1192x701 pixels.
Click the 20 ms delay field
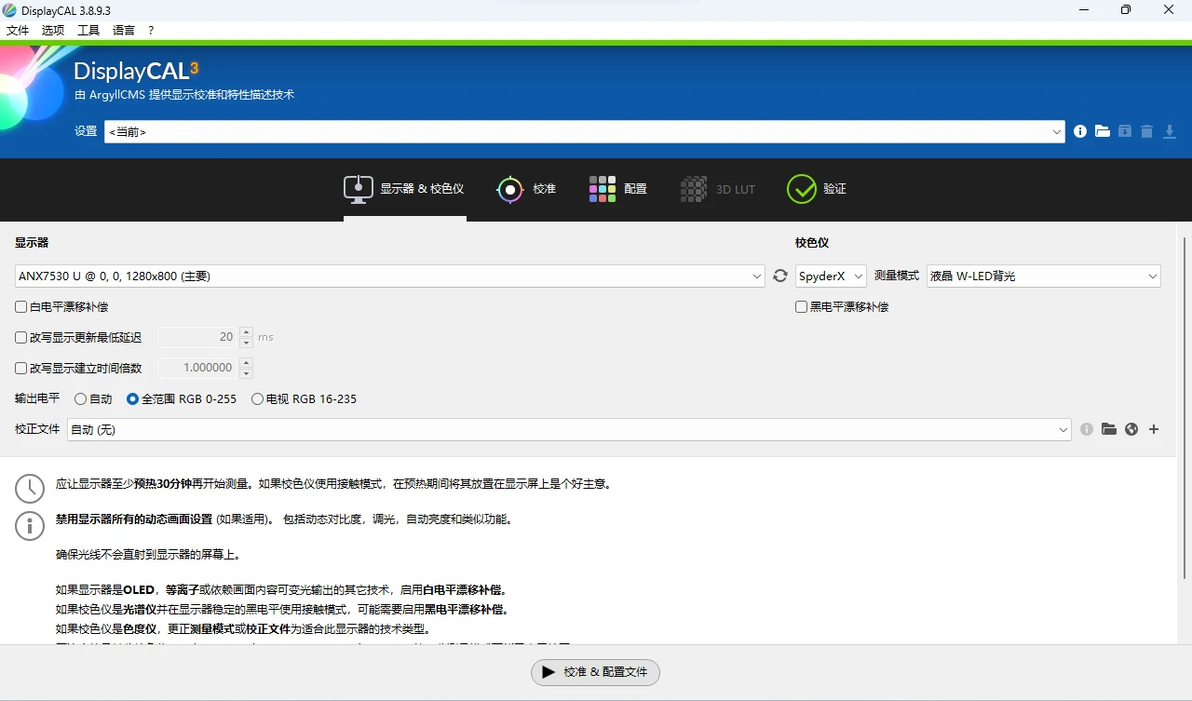(x=198, y=337)
